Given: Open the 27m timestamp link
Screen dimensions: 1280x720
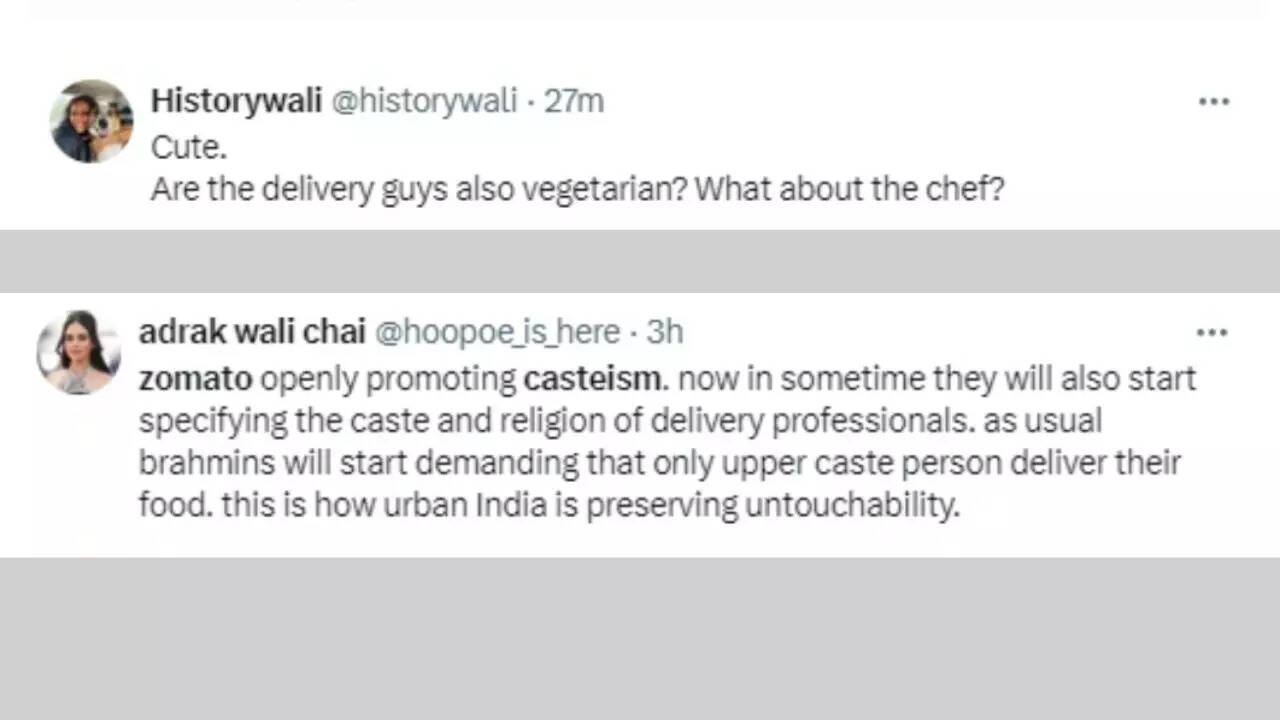Looking at the screenshot, I should (574, 101).
